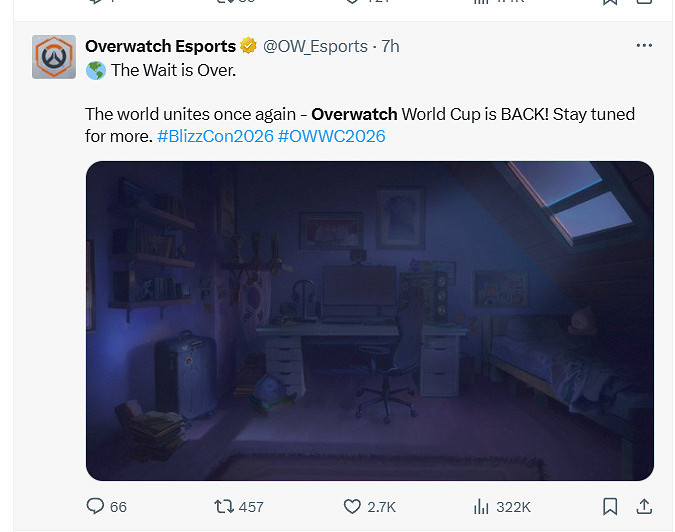Open the #BlizzCon2026 hashtag
675x532 pixels.
215,136
